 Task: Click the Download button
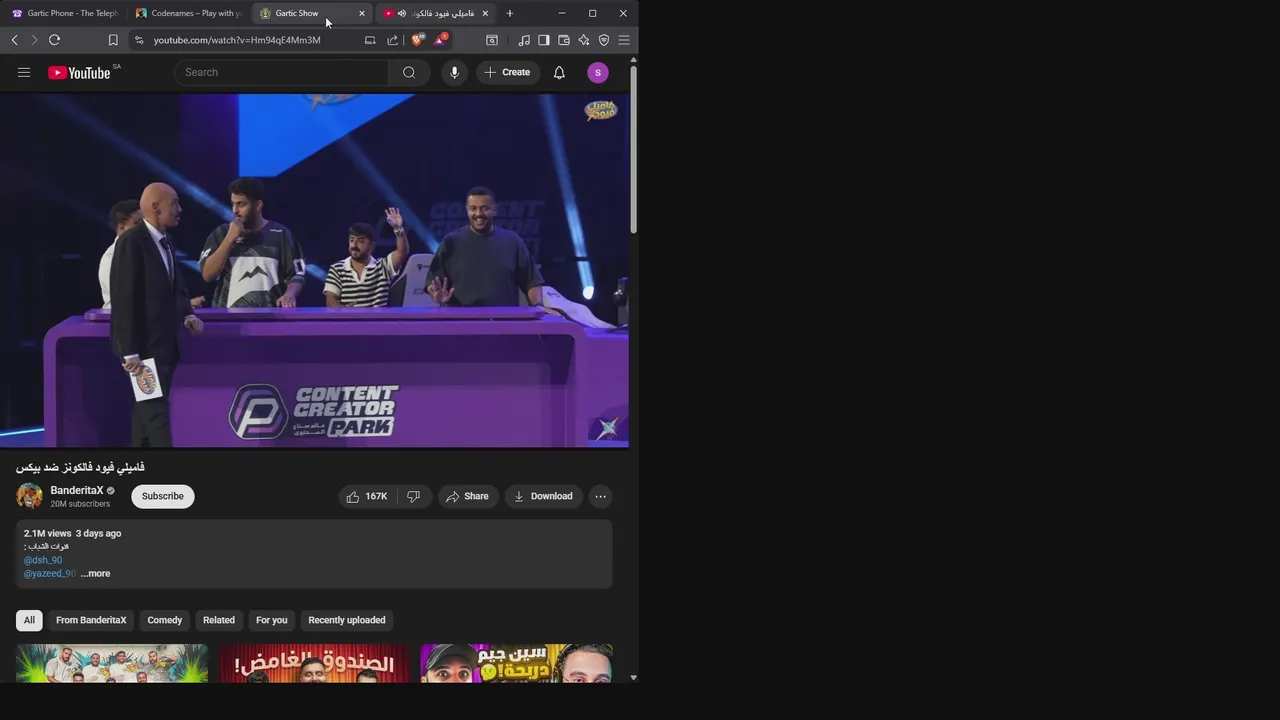(x=543, y=496)
